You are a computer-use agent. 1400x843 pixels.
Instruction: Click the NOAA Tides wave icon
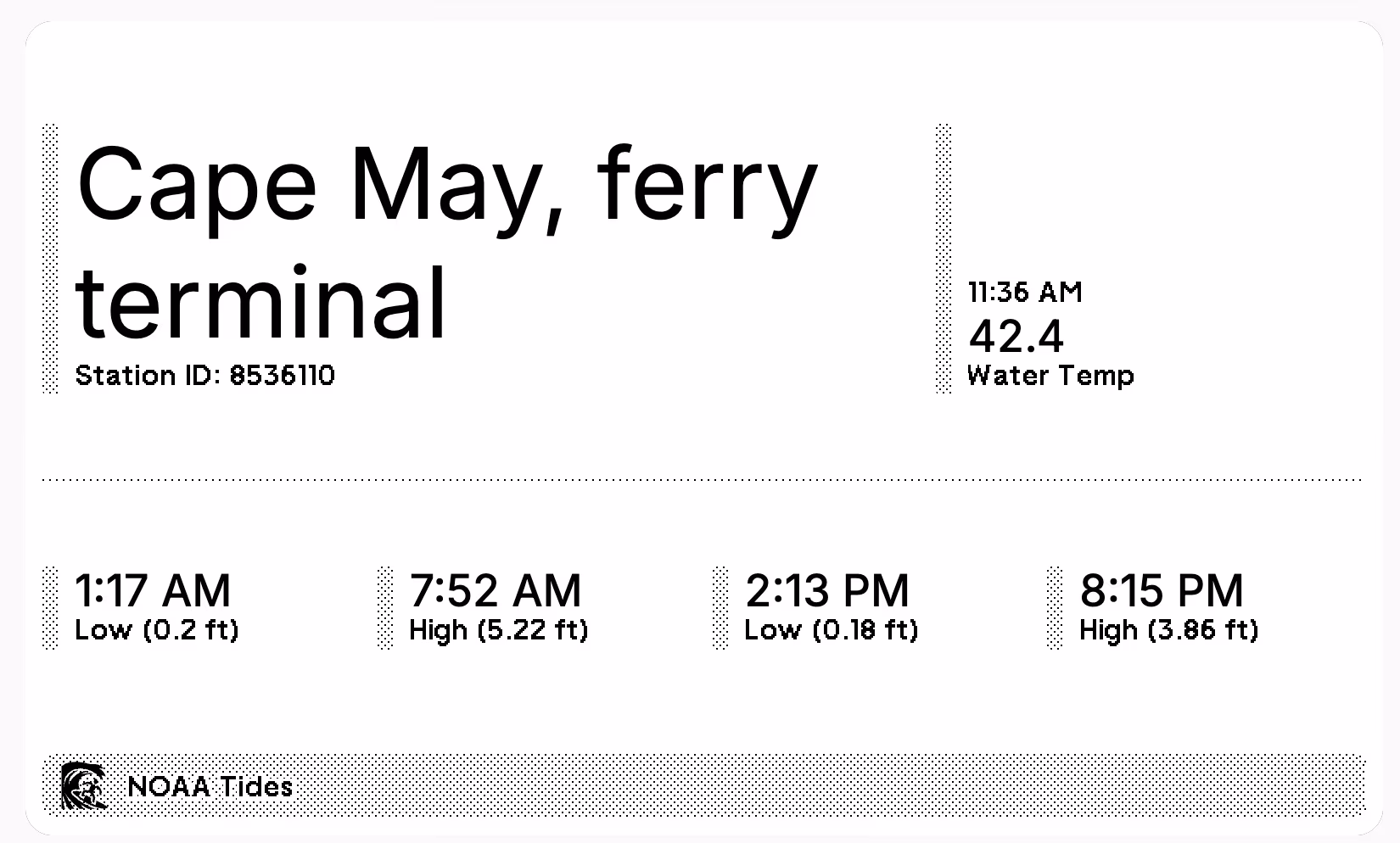83,786
